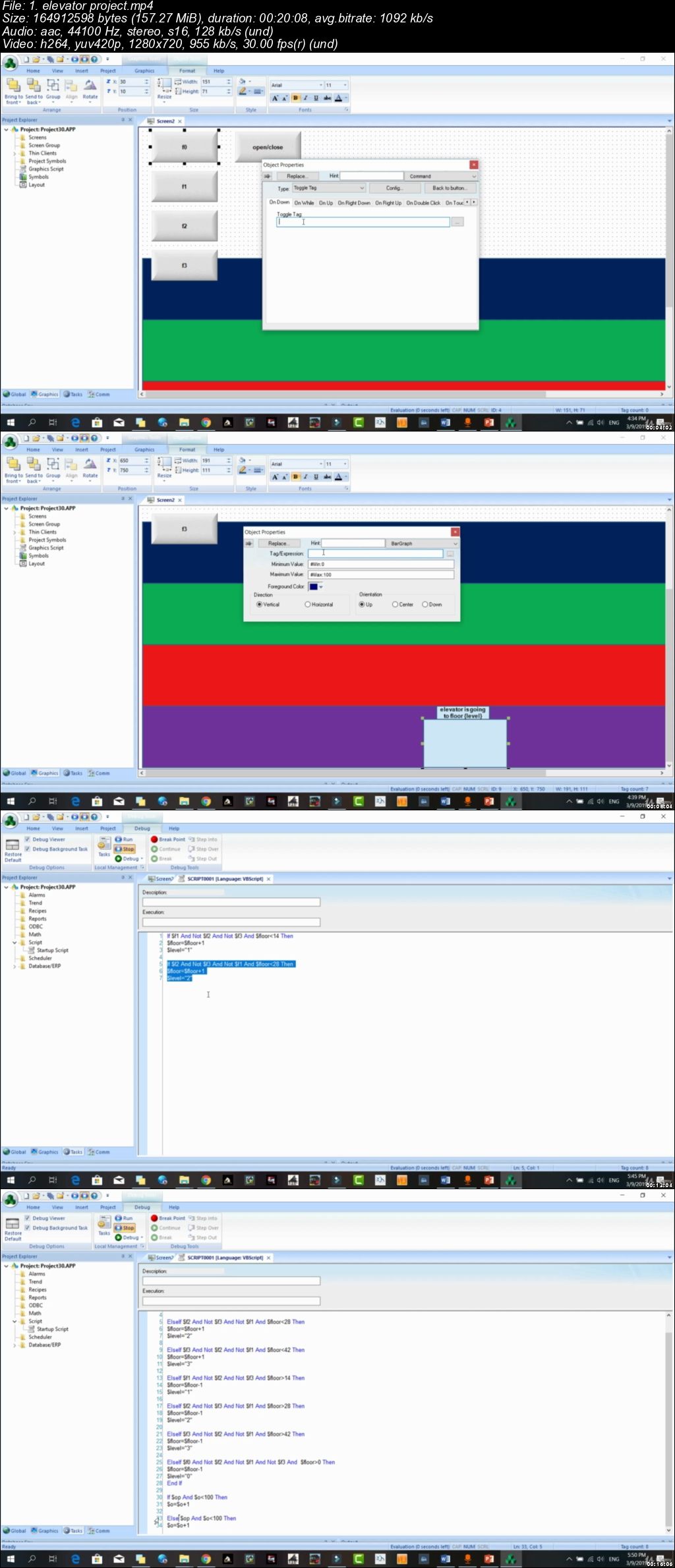Screen dimensions: 675x1568
Task: Open the Command dropdown in the Toggle Tag dialog
Action: 440,177
